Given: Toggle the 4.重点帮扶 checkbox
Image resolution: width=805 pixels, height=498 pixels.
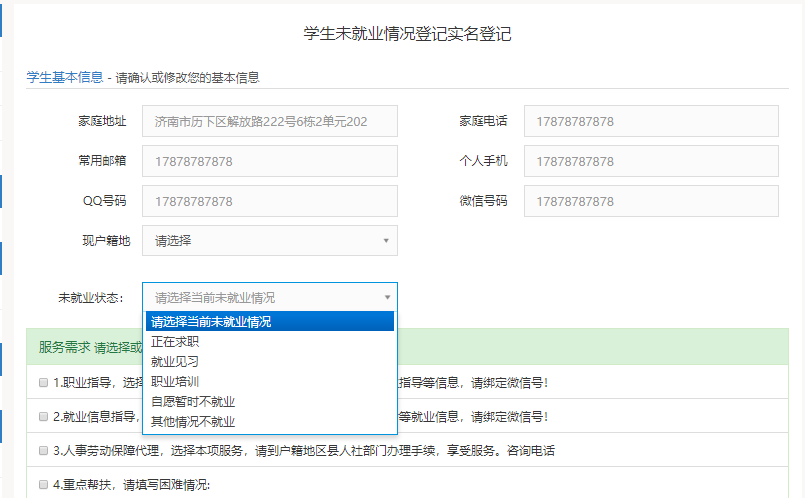Looking at the screenshot, I should tap(43, 485).
